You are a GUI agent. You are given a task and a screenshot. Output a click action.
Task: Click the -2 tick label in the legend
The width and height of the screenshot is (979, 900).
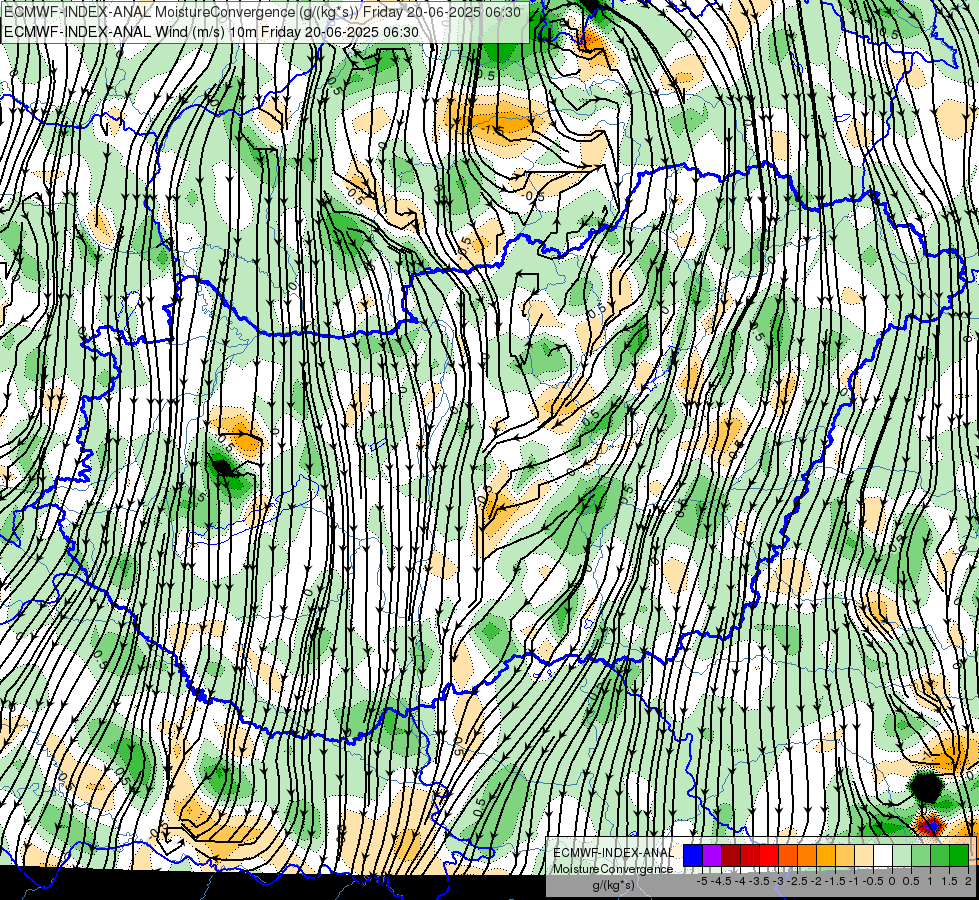point(817,881)
